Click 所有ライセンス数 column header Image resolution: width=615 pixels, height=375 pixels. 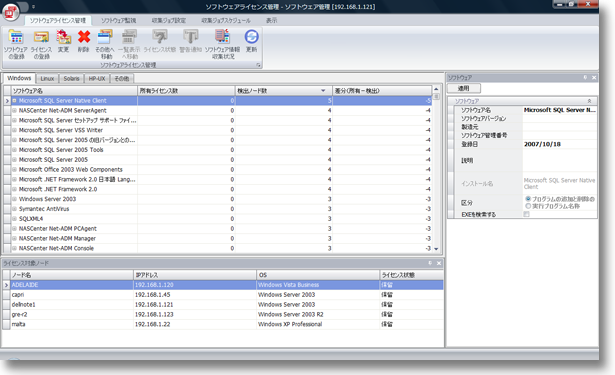[x=186, y=91]
